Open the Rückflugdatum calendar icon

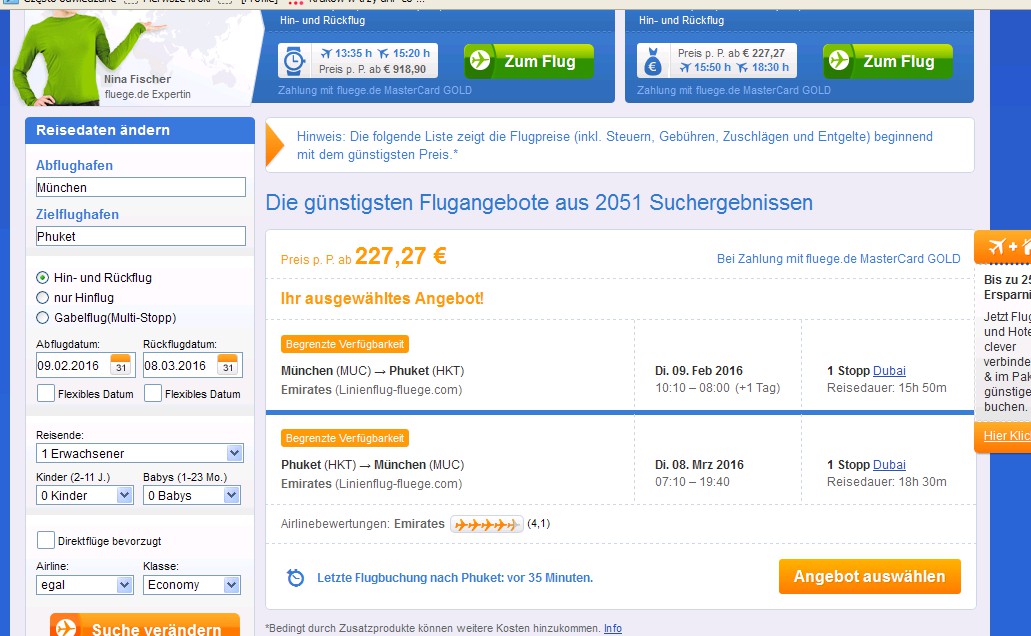pyautogui.click(x=228, y=365)
